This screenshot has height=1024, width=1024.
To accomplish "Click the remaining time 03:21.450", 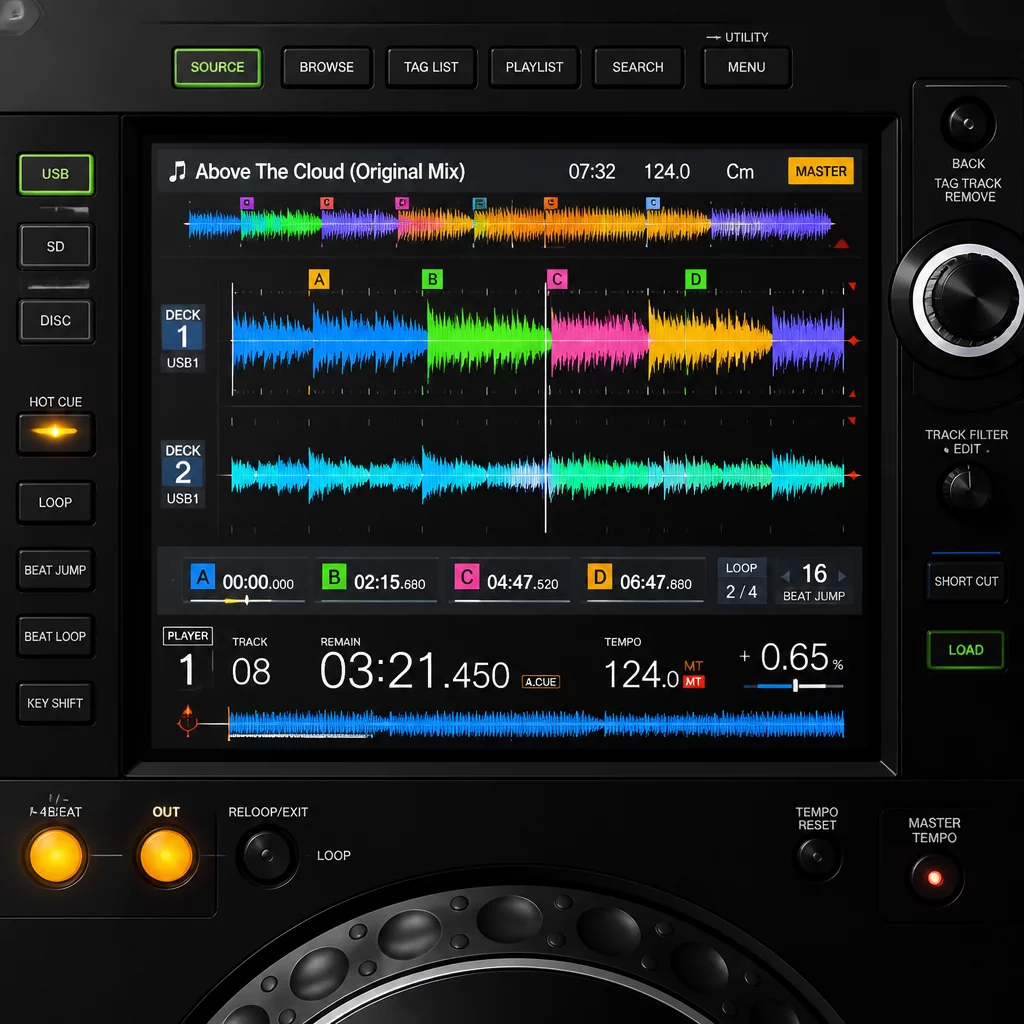I will pos(414,671).
